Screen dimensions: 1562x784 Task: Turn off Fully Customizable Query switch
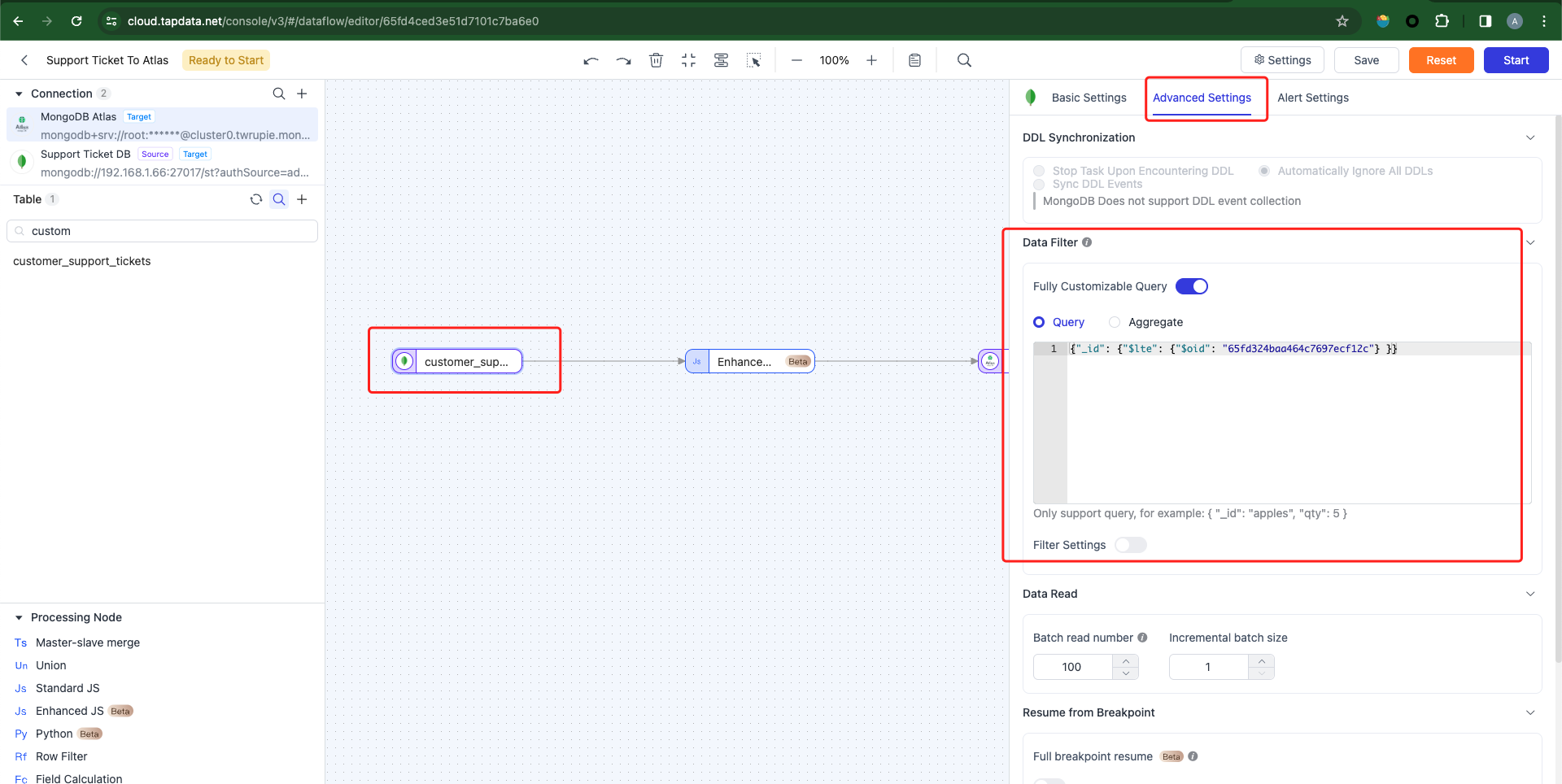pyautogui.click(x=1192, y=286)
